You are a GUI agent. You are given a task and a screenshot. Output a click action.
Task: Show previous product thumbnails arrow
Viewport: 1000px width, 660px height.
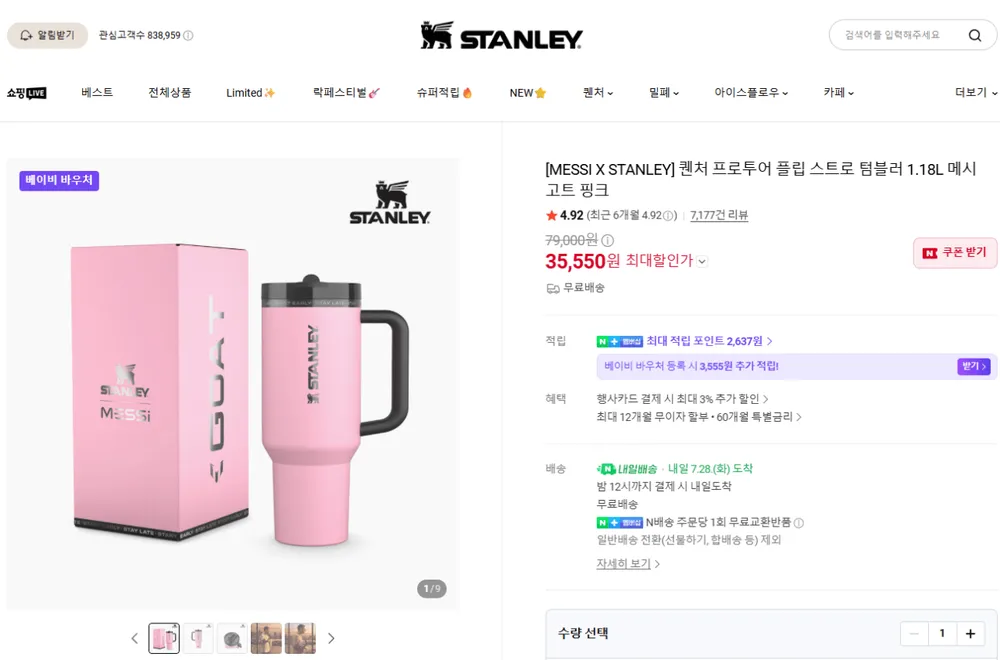(135, 638)
